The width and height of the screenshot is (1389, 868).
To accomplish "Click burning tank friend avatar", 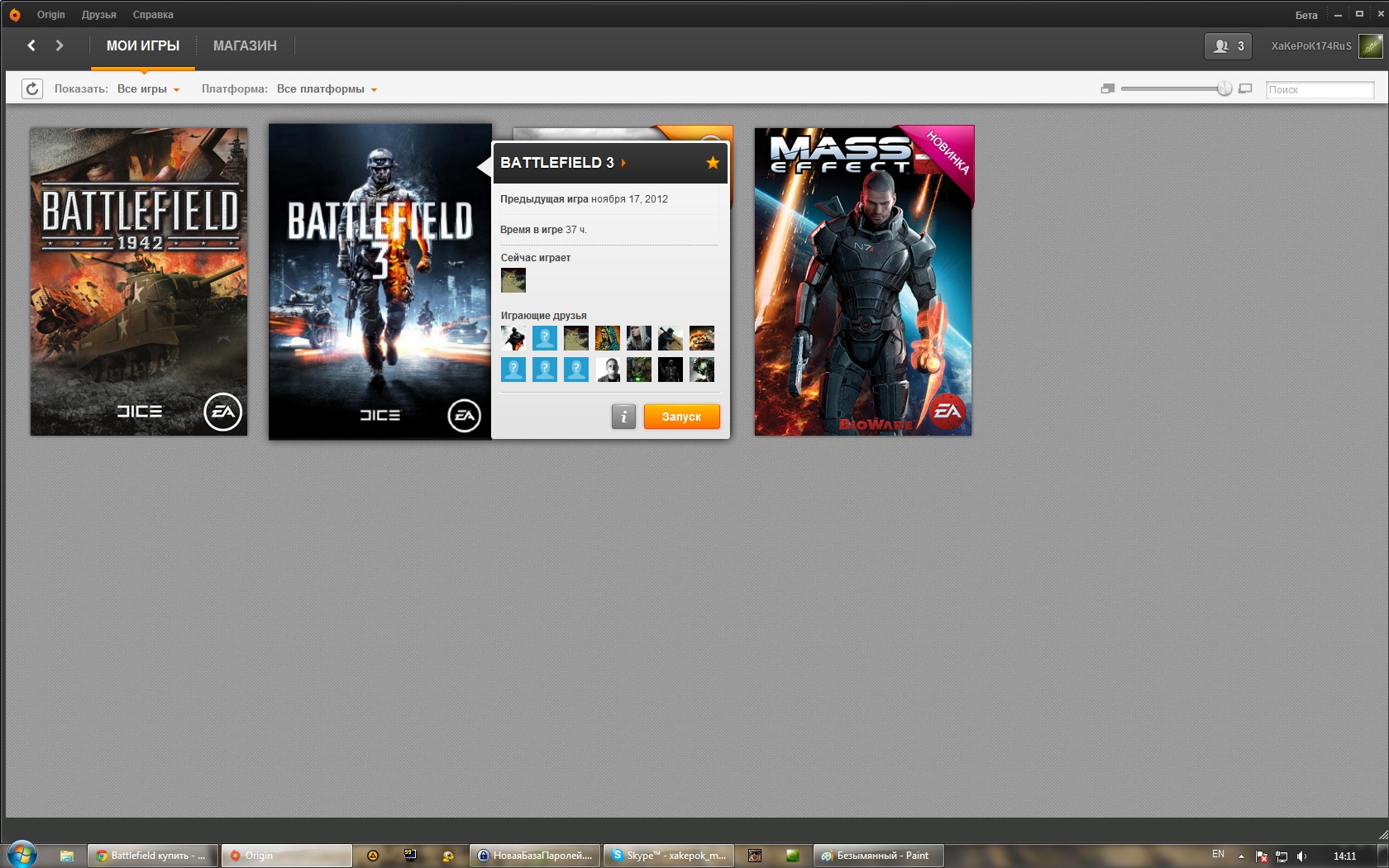I will (702, 338).
